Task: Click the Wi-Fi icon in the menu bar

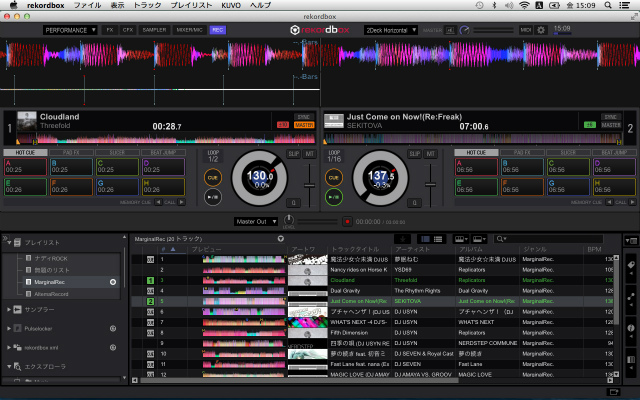Action: click(x=524, y=5)
